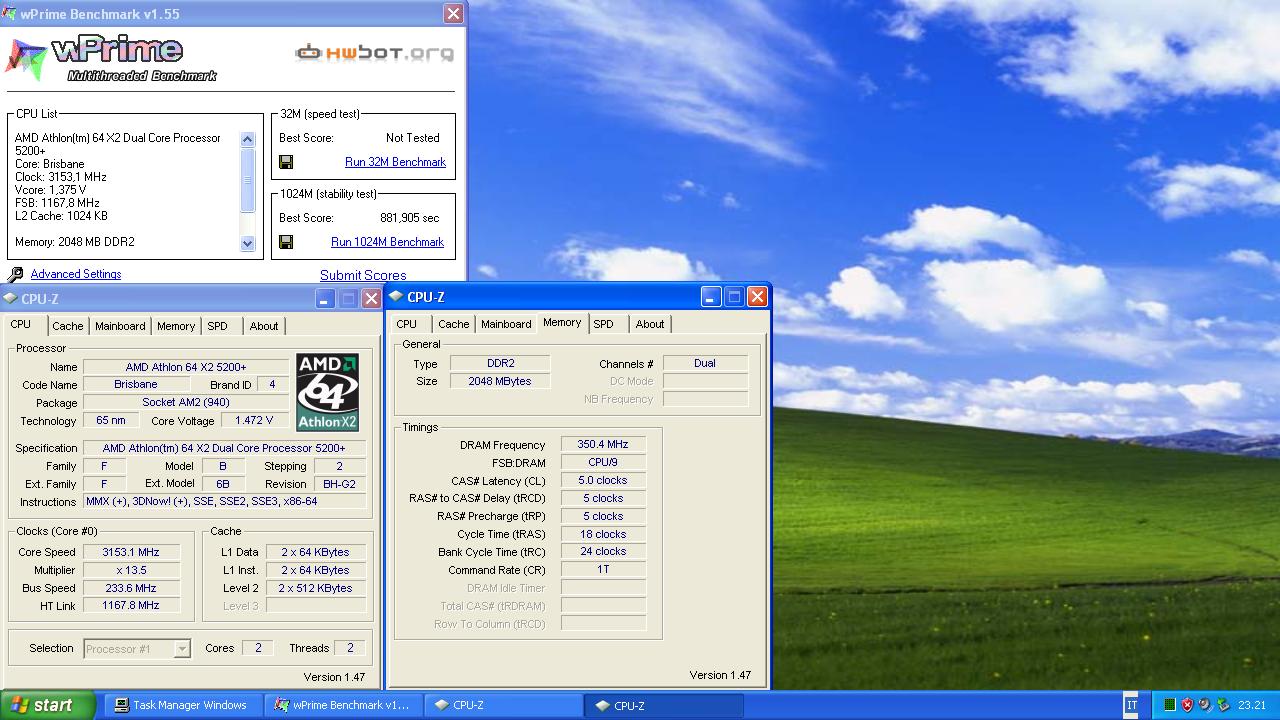Click the Package field Socket AM2 (940)

click(186, 402)
